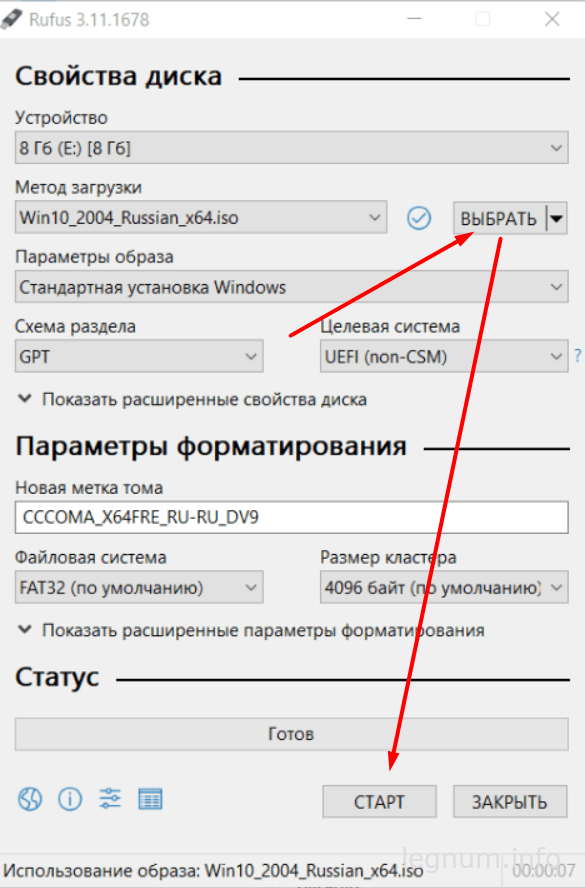Click the Rufus USB drive title icon
Screen dimensions: 585x888
pyautogui.click(x=11, y=19)
